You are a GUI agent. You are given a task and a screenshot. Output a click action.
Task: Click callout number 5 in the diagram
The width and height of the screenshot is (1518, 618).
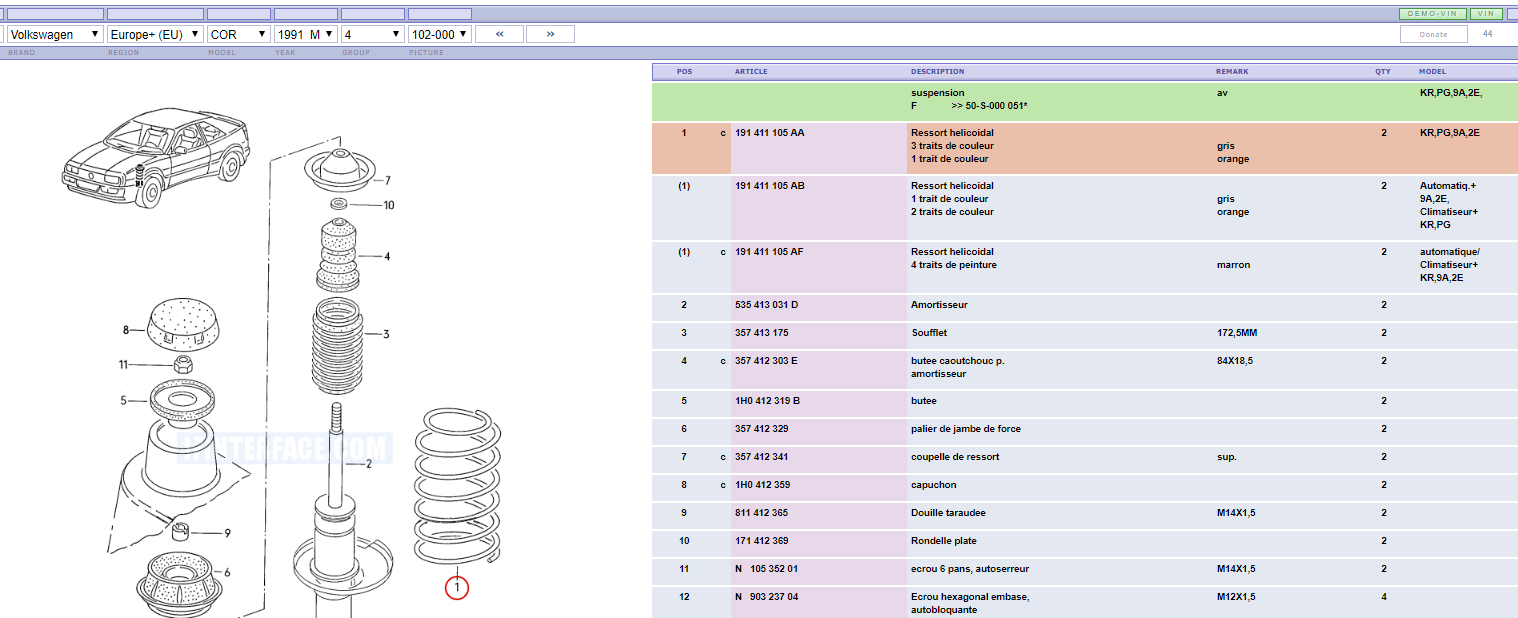coord(124,401)
